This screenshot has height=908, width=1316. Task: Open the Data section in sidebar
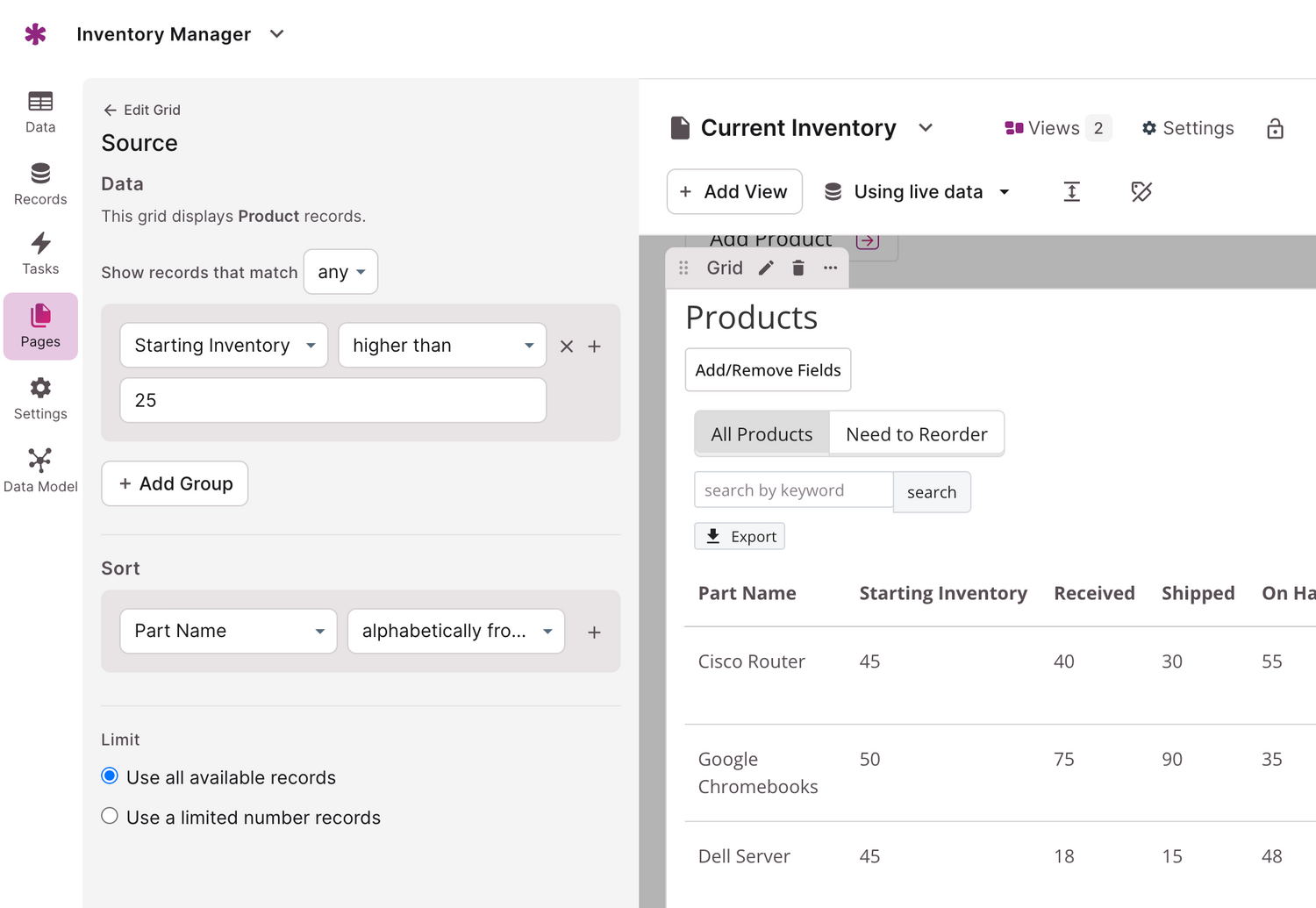40,112
